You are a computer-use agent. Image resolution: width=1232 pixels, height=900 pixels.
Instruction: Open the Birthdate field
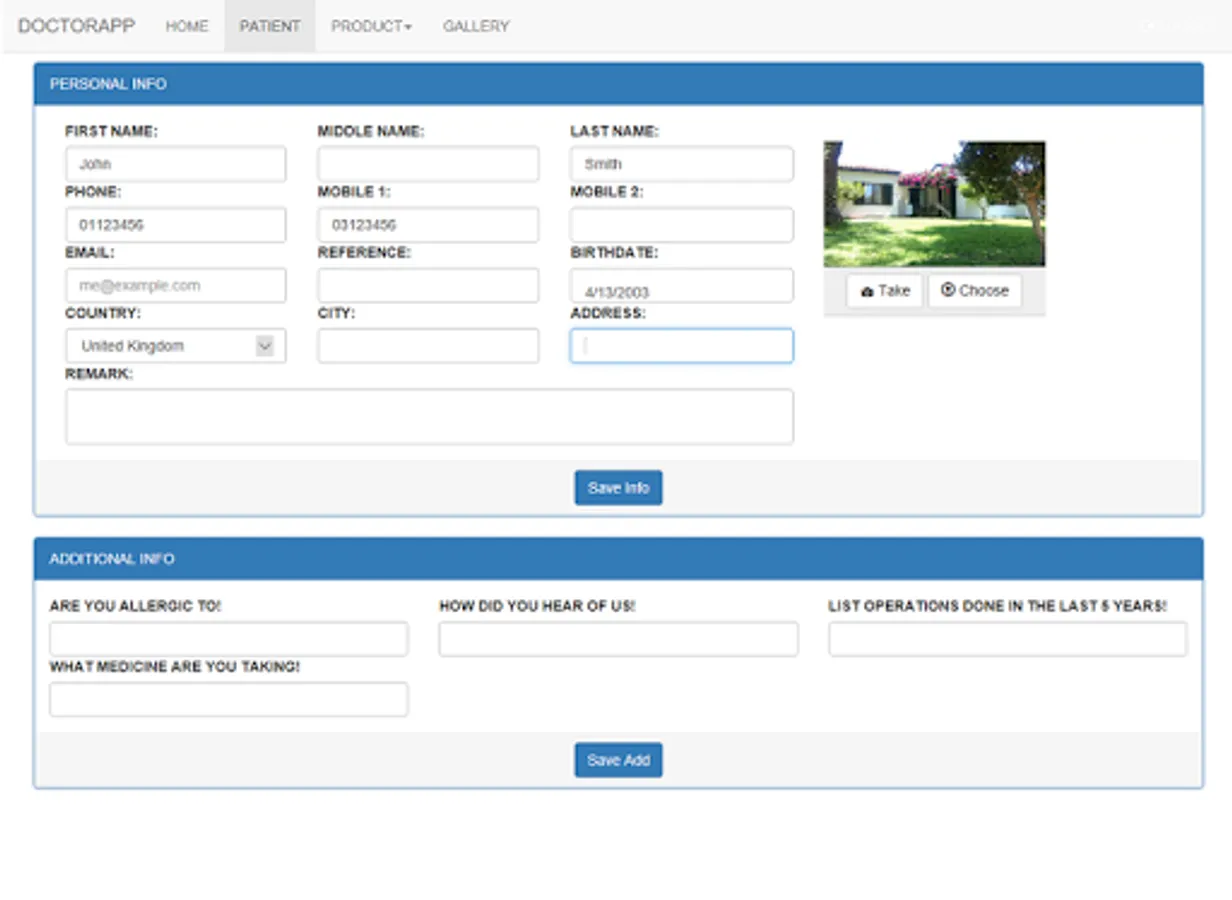682,285
